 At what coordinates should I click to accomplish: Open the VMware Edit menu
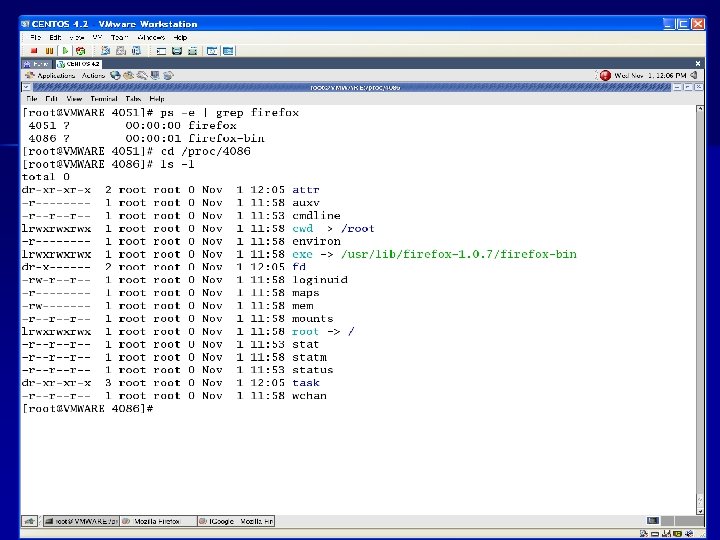coord(55,37)
